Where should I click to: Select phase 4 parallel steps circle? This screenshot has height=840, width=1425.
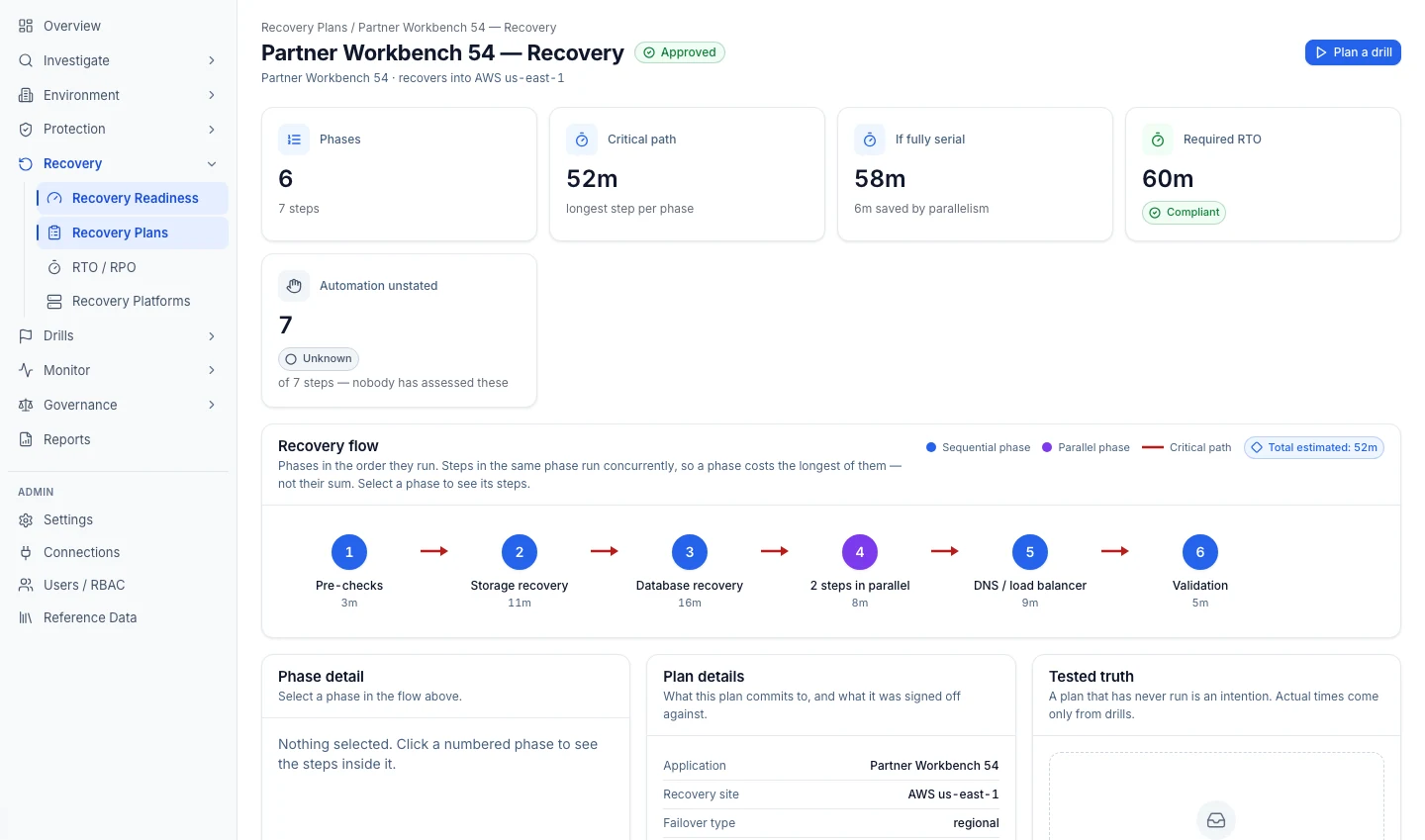click(860, 552)
